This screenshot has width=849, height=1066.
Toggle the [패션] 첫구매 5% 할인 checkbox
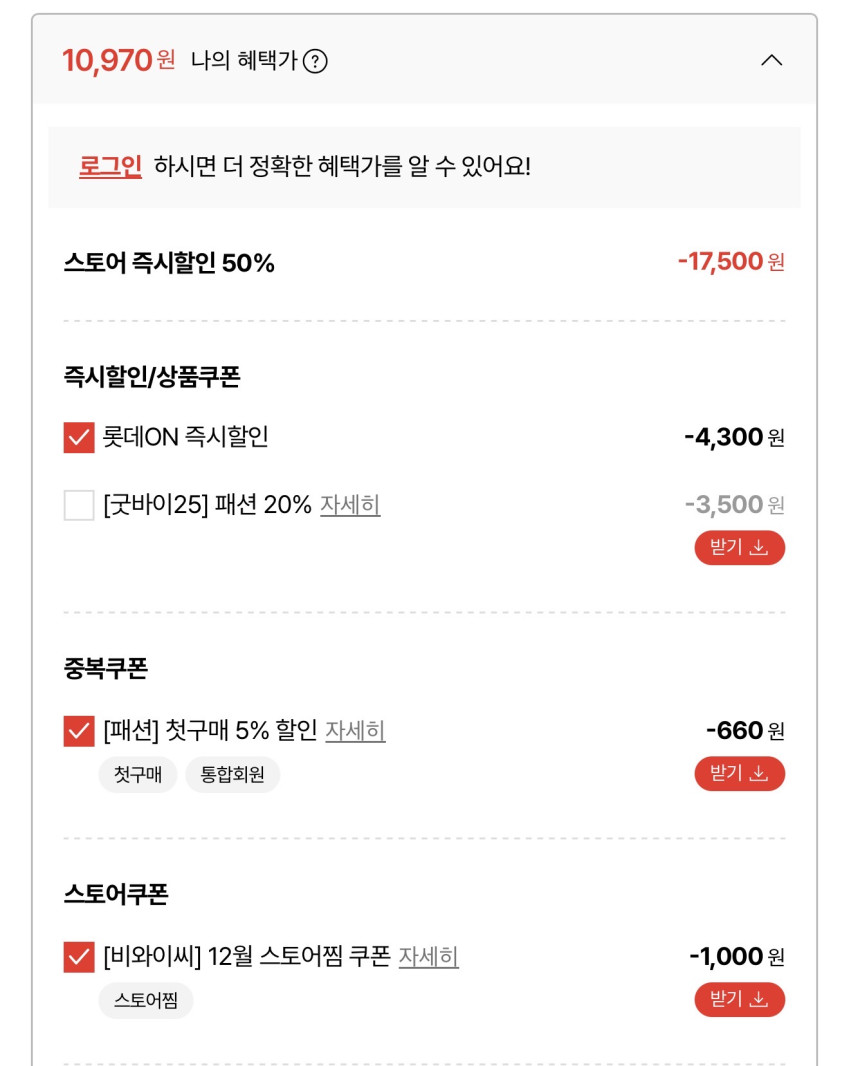pyautogui.click(x=79, y=731)
